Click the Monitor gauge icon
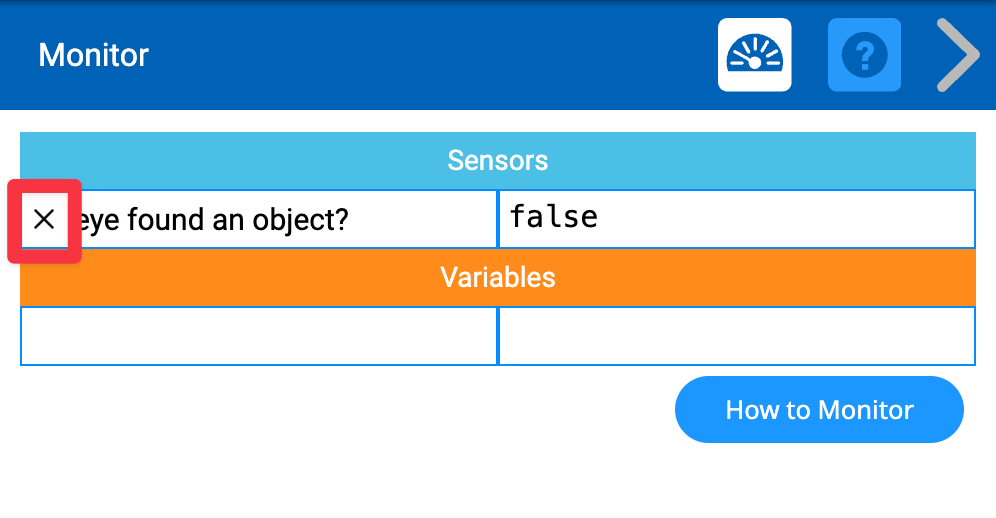The image size is (996, 518). click(x=754, y=55)
